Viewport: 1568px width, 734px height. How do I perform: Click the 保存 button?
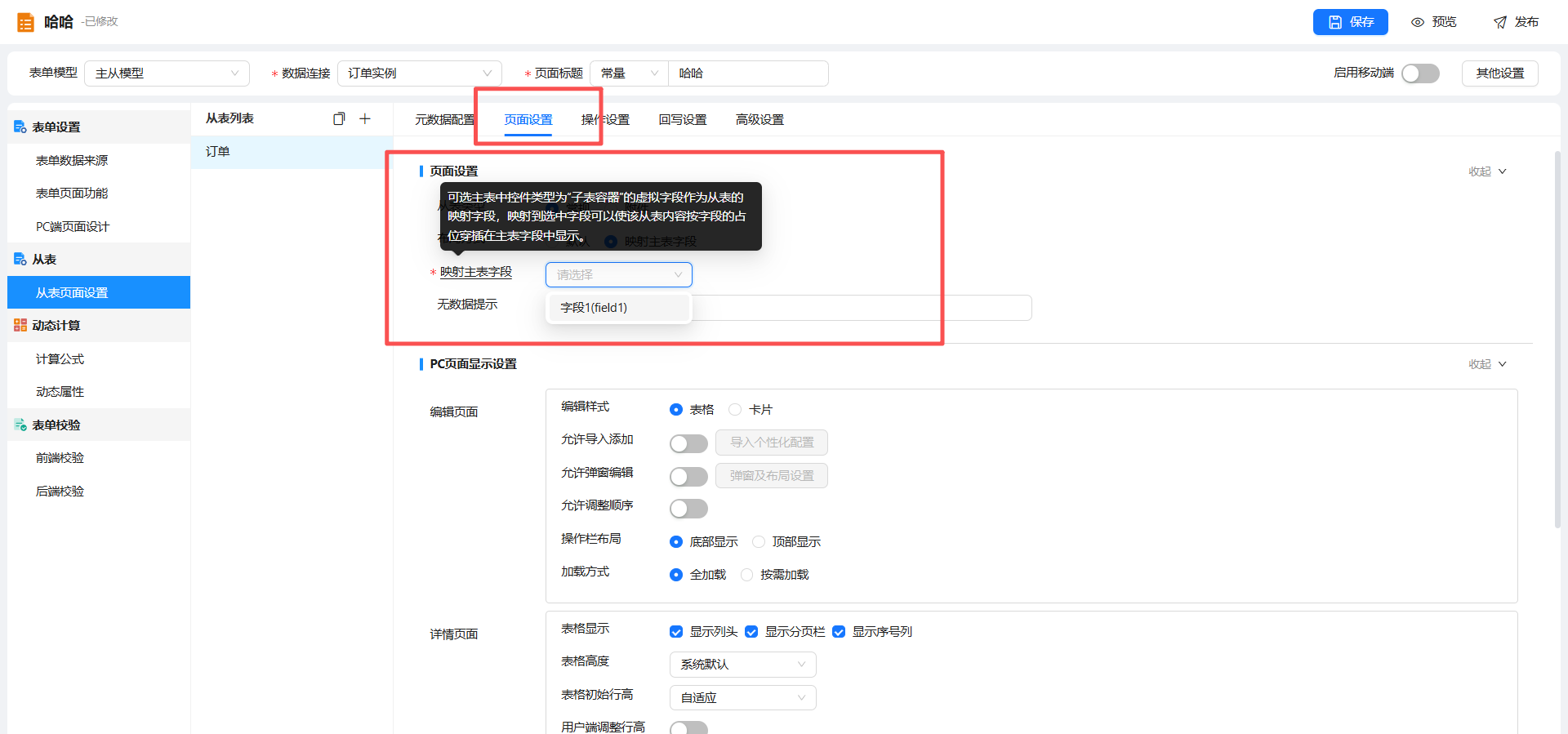coord(1351,22)
